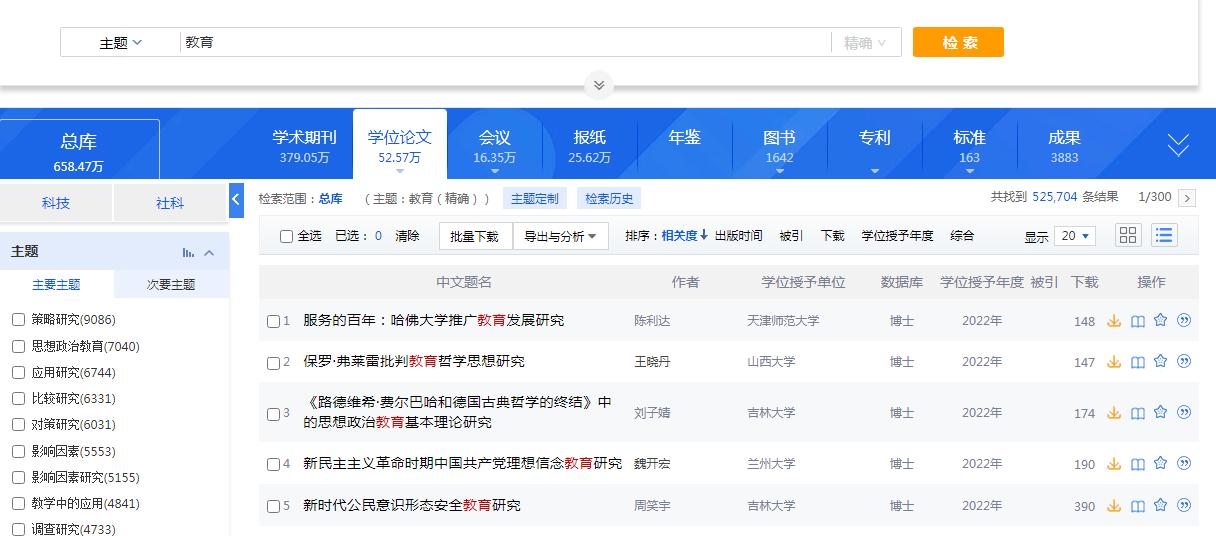1216x536 pixels.
Task: Expand advanced search with double chevron
Action: pyautogui.click(x=599, y=85)
